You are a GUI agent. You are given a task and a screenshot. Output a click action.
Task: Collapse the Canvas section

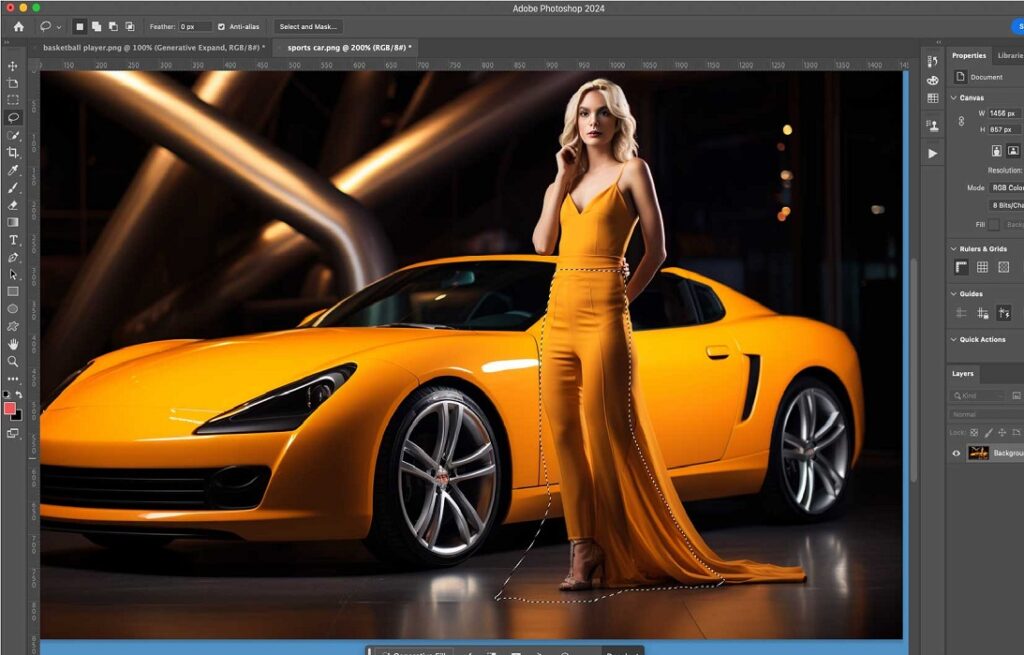coord(952,98)
